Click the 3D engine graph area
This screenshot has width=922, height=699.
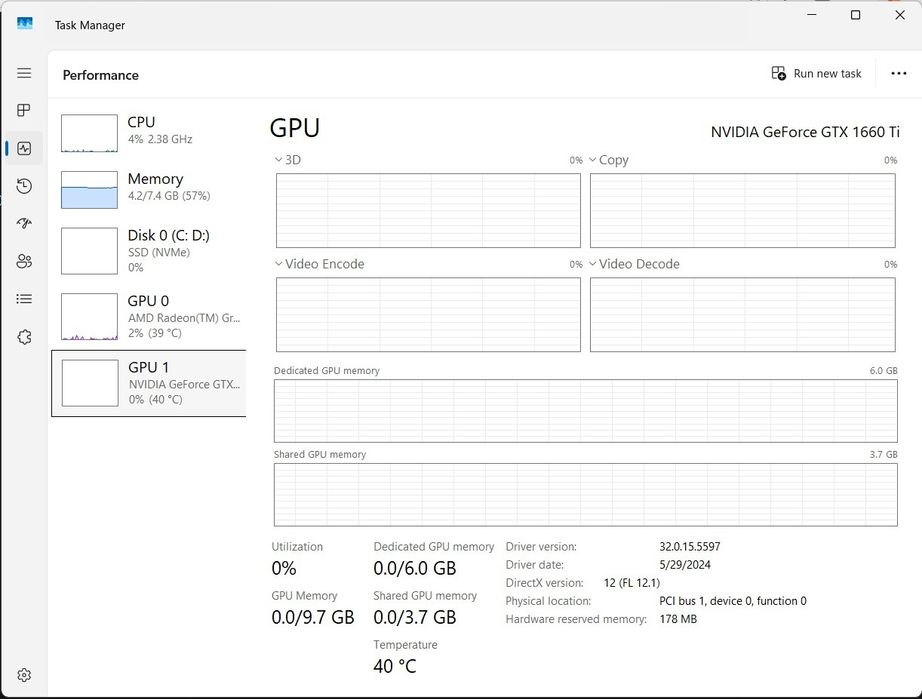[428, 210]
